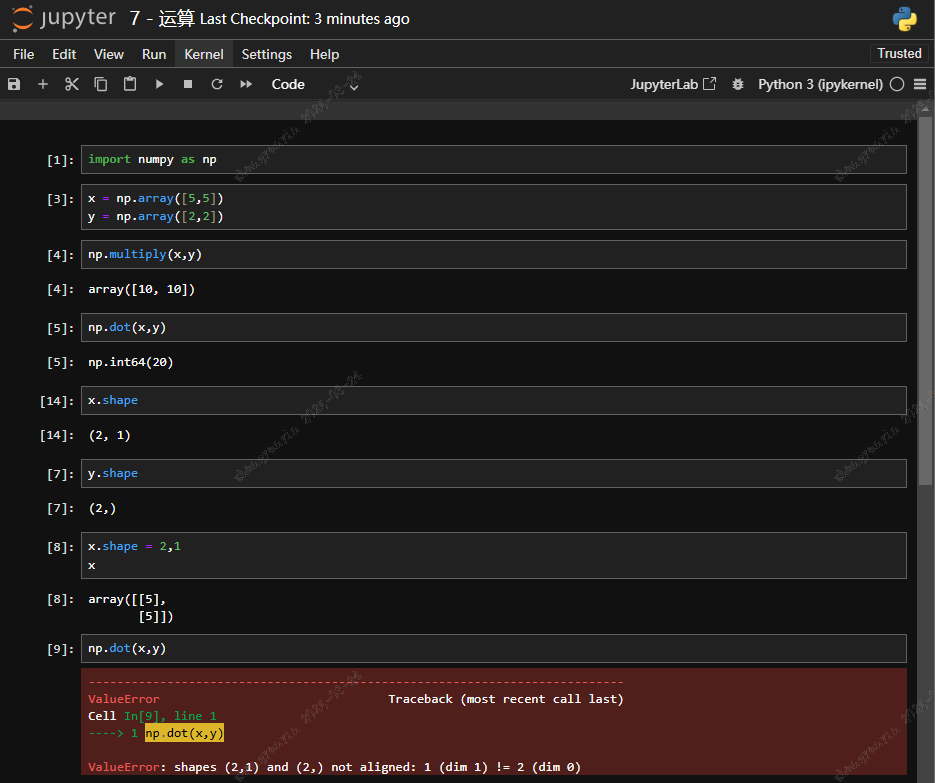
Task: Run the selected cell with the play icon
Action: coord(159,84)
